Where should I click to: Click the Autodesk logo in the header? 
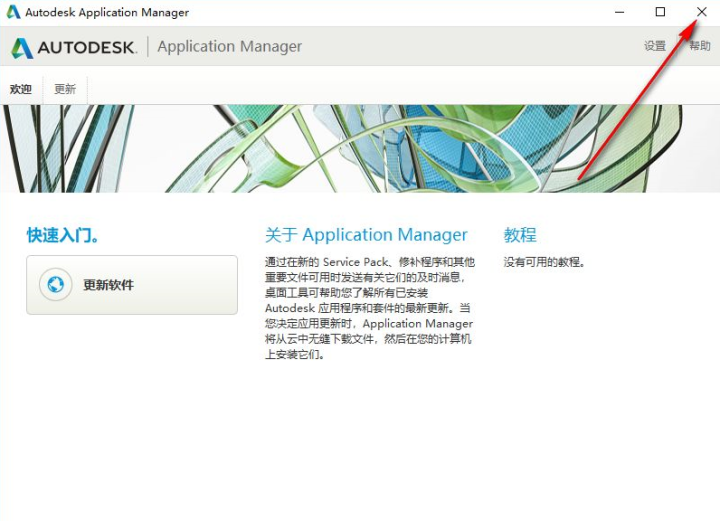(x=22, y=47)
